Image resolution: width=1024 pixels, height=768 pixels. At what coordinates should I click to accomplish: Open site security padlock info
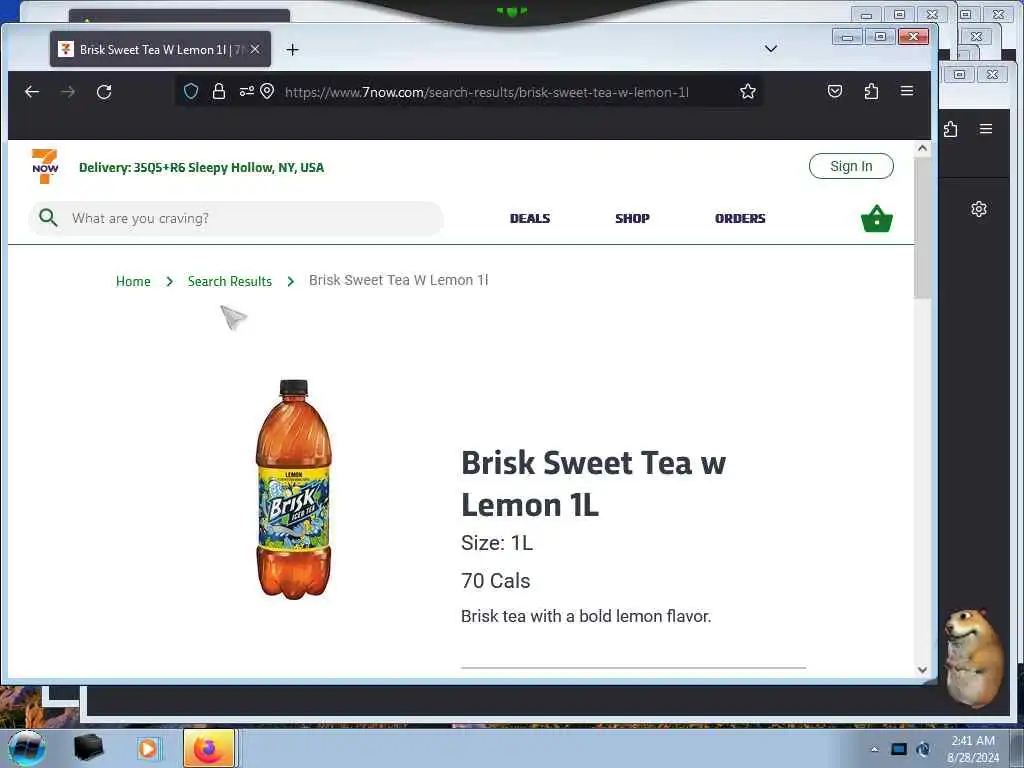click(219, 91)
